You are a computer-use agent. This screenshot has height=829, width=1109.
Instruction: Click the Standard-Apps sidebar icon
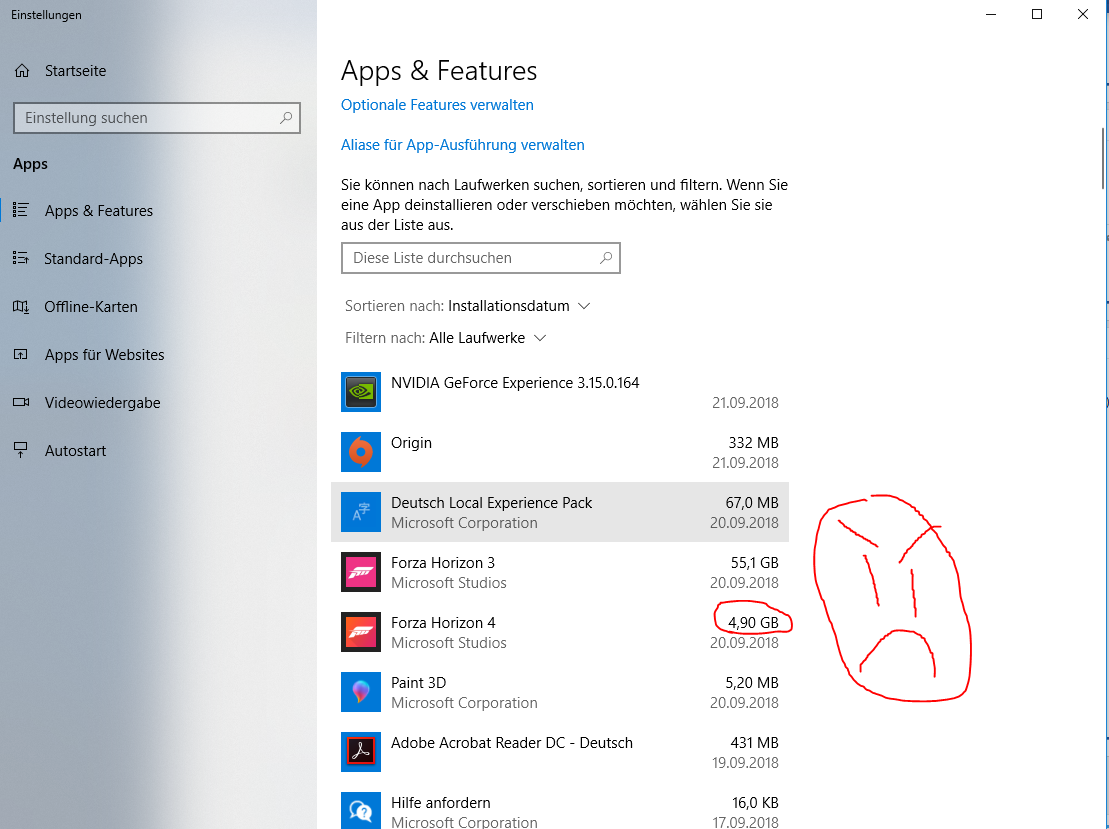coord(21,258)
